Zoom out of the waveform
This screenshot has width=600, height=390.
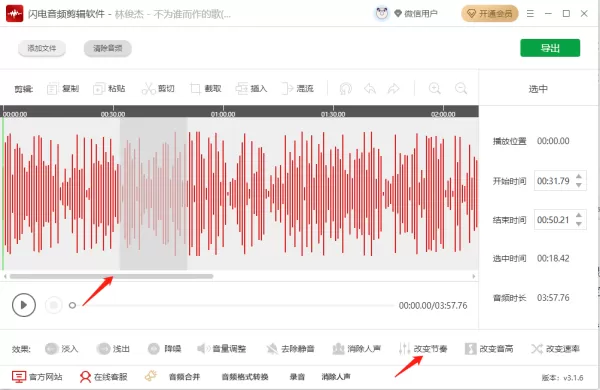[x=461, y=88]
